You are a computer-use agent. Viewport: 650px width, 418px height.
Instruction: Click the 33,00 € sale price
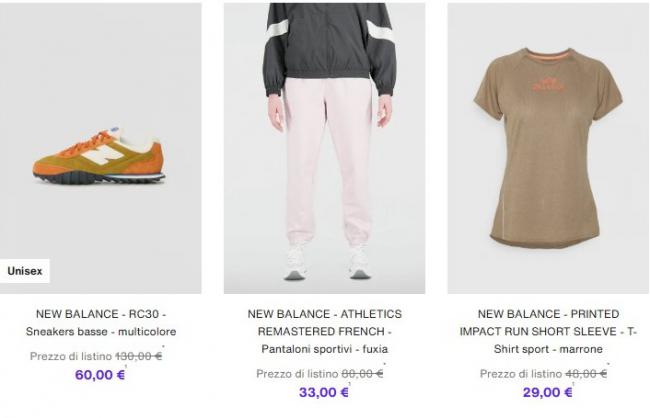pyautogui.click(x=324, y=393)
